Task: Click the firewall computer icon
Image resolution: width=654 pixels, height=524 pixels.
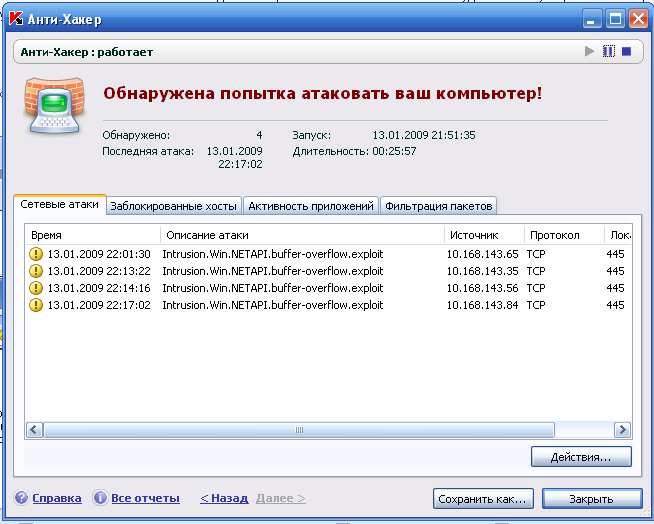Action: pyautogui.click(x=54, y=106)
